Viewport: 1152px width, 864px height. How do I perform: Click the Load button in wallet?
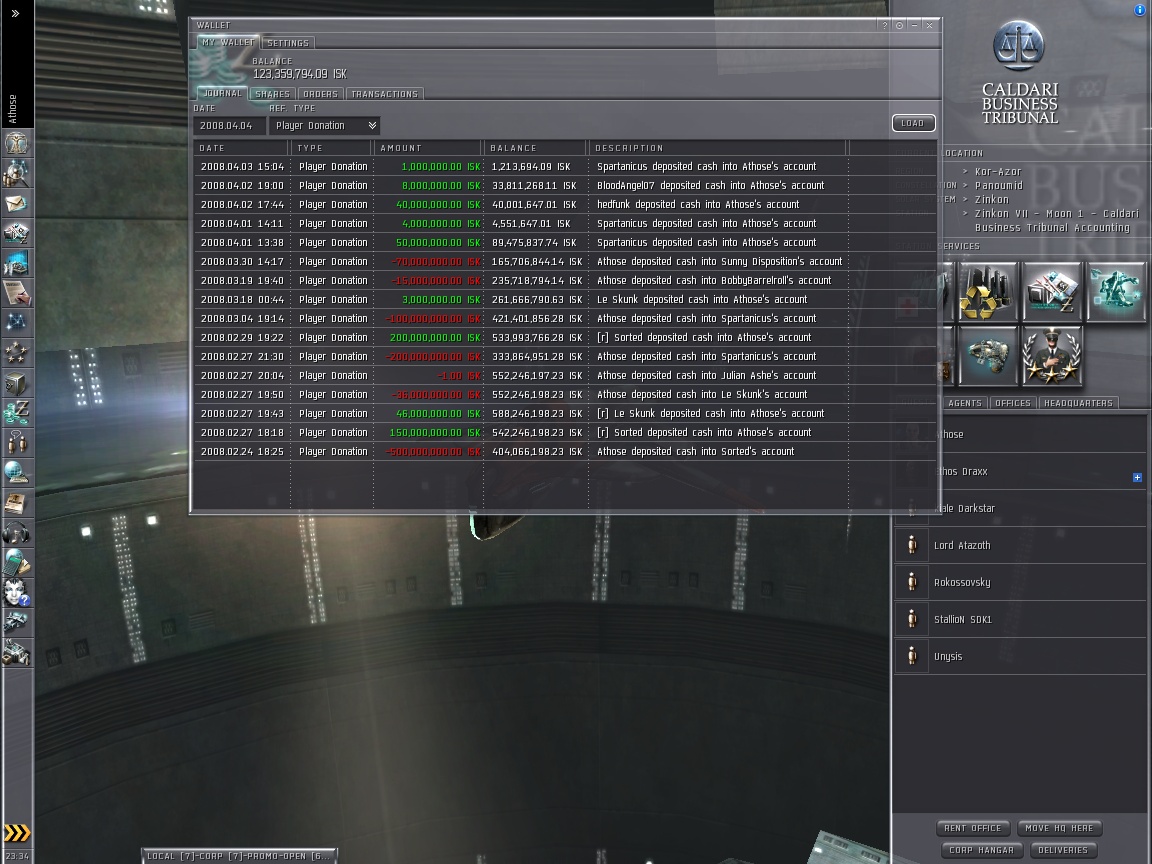(913, 123)
